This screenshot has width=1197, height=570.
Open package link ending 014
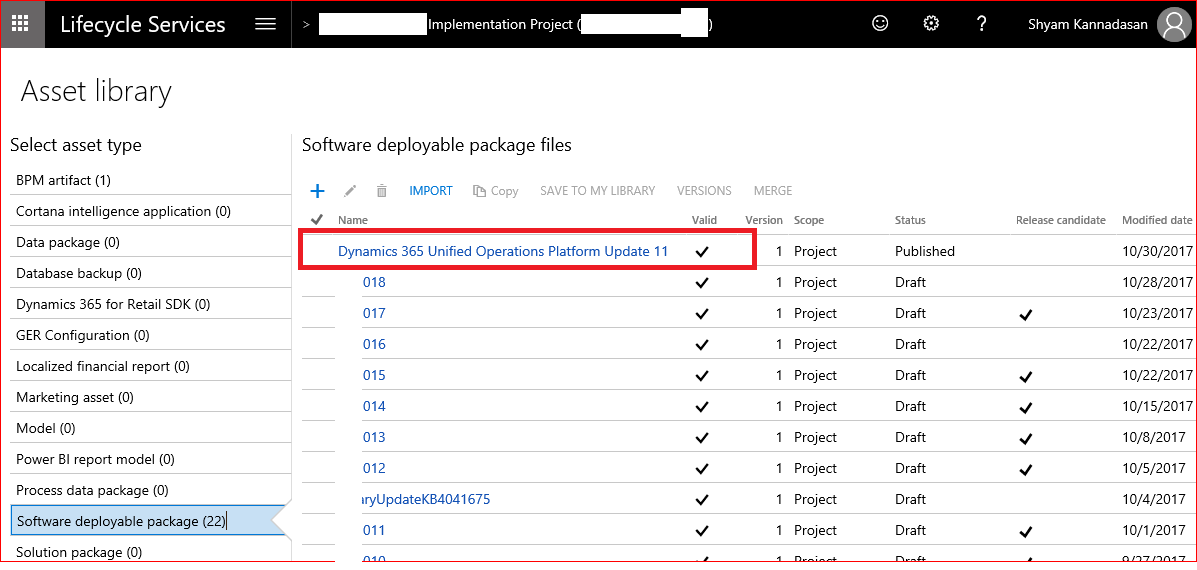pos(374,407)
